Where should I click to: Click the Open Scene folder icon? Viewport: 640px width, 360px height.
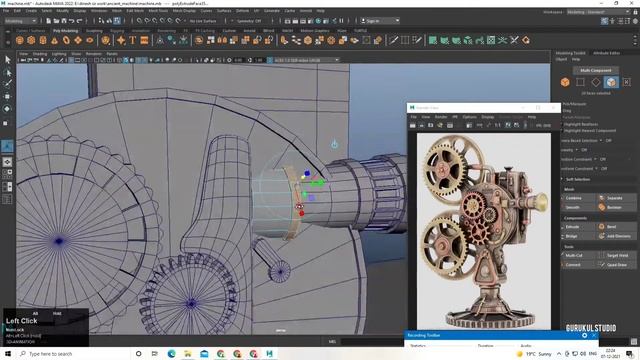pos(56,21)
